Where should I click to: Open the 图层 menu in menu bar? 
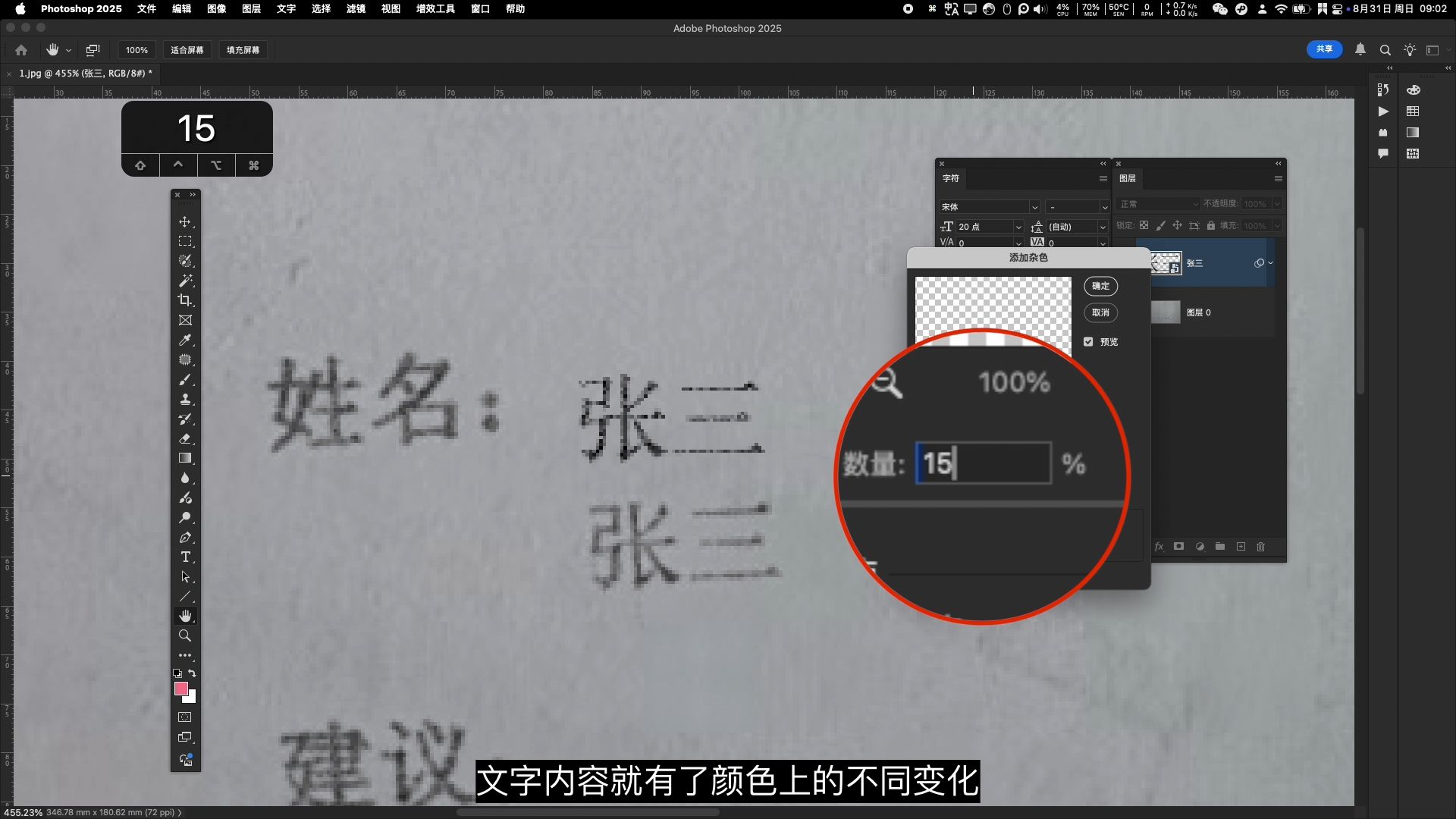(x=251, y=8)
